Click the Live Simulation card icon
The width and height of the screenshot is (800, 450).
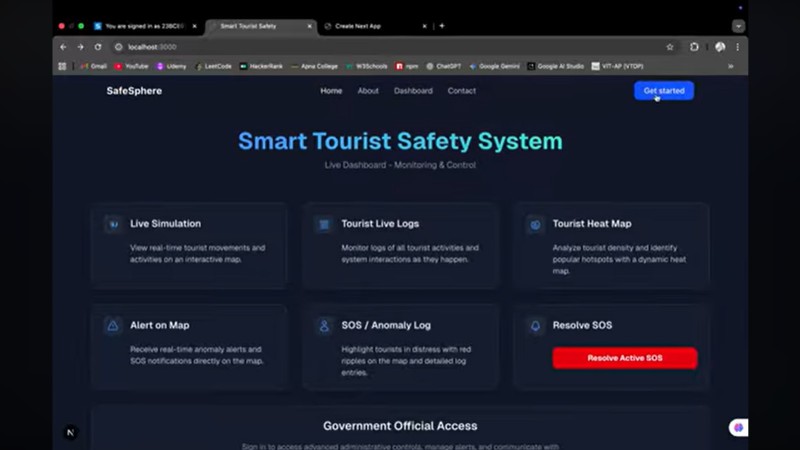pos(113,224)
